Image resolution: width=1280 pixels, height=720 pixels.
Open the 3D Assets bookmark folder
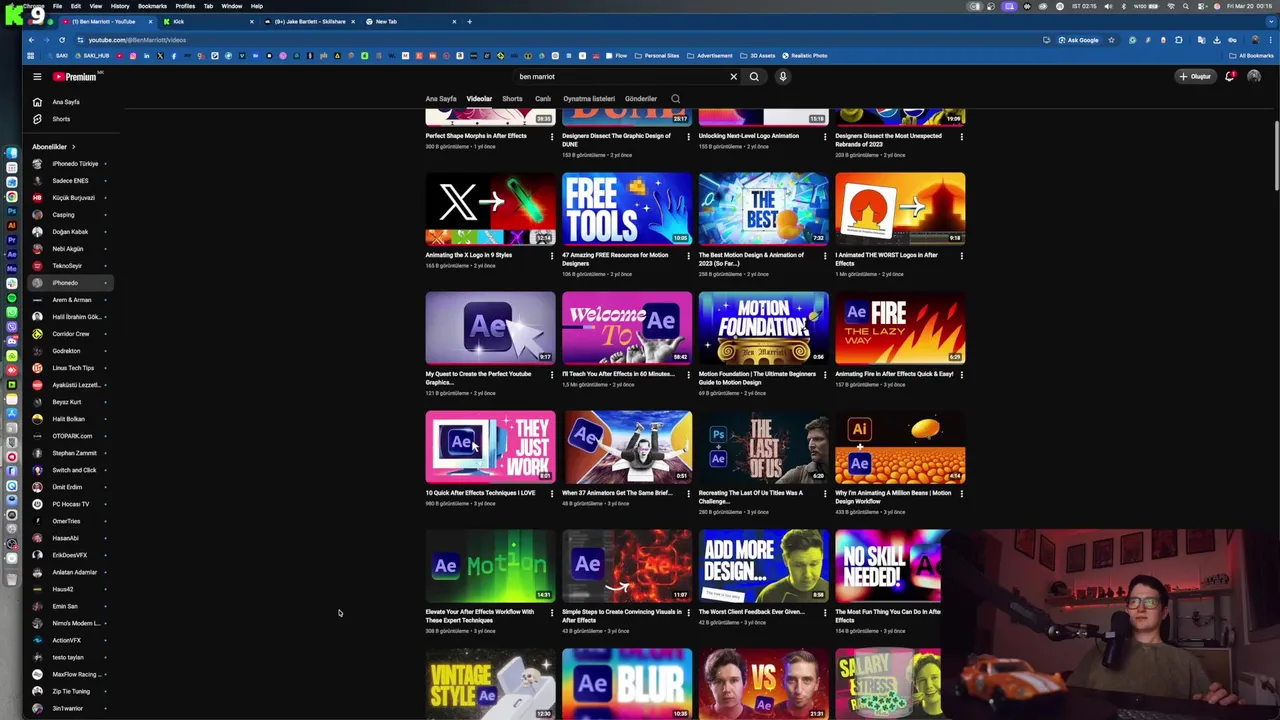pos(758,56)
